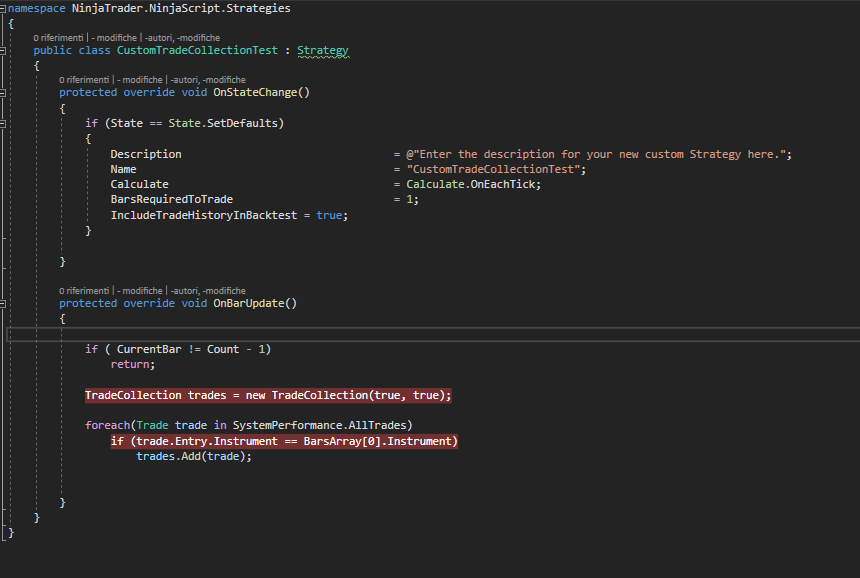Click 'public' keyword of class declaration
860x578 pixels.
coord(53,50)
